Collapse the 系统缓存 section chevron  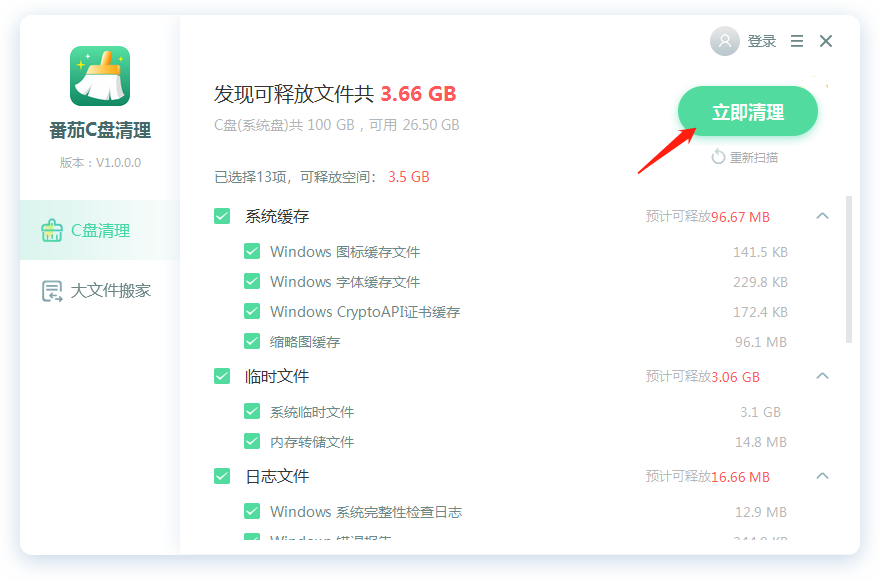click(x=822, y=216)
